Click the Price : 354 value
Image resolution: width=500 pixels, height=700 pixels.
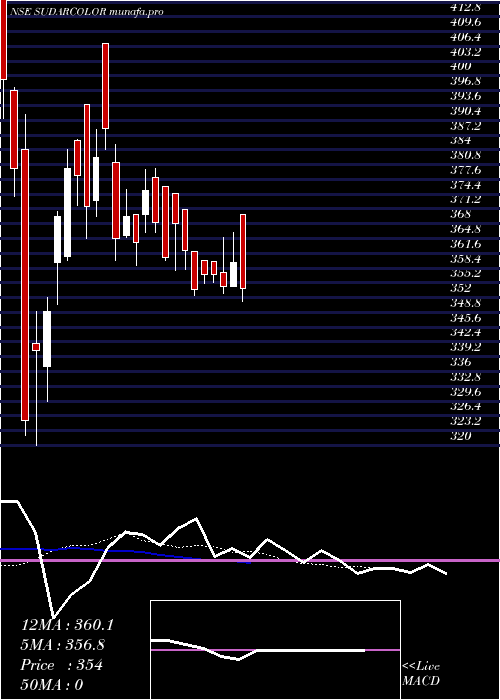[x=62, y=665]
